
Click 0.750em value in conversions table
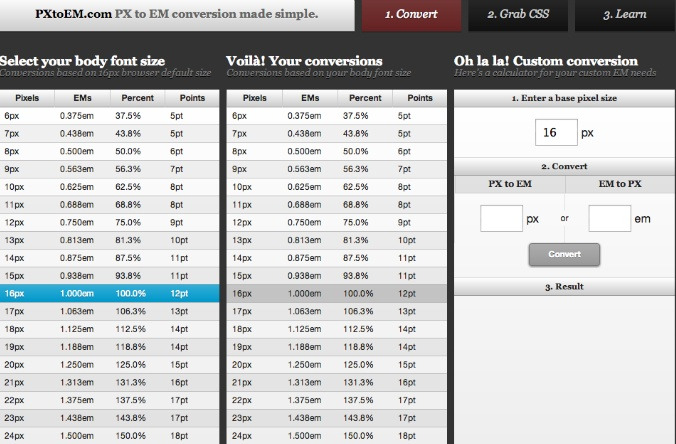coord(304,222)
